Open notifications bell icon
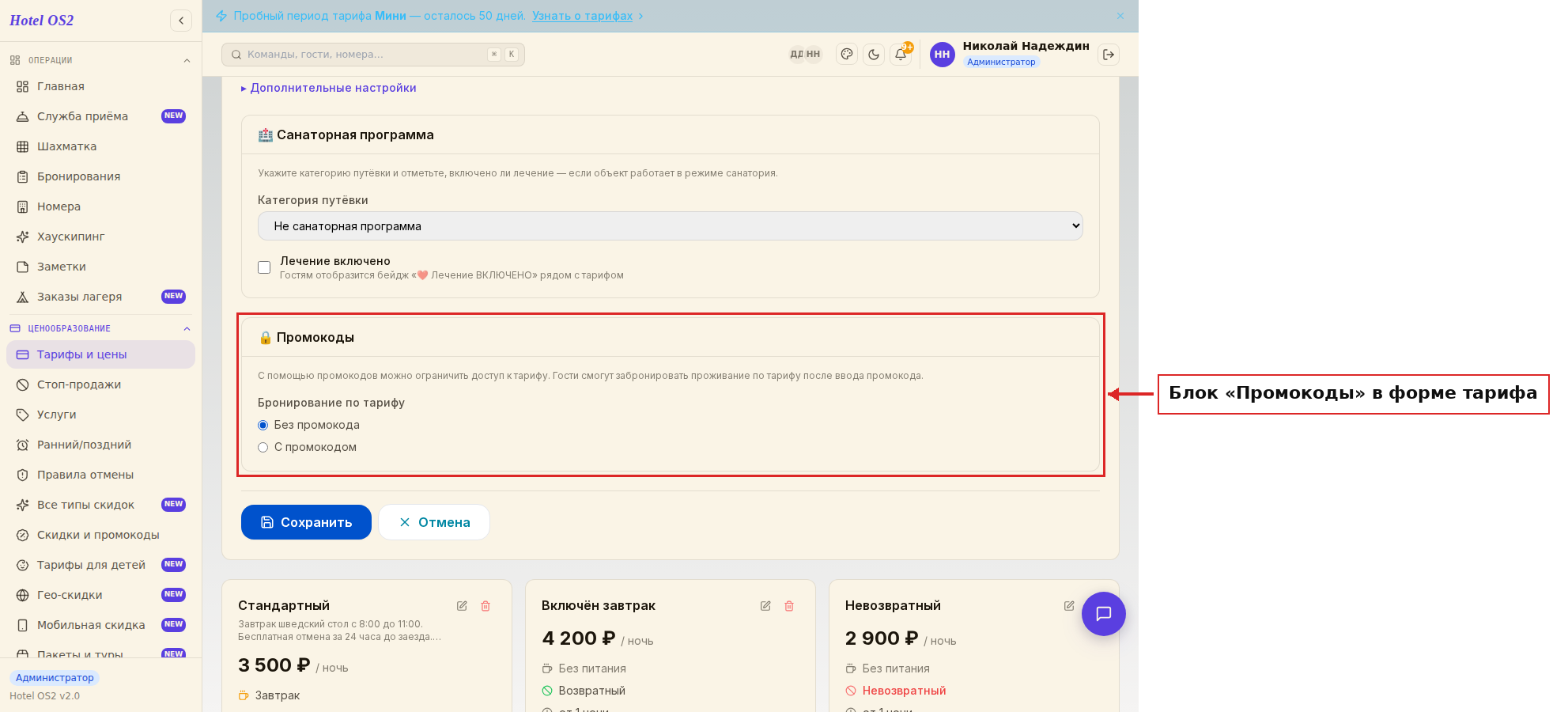Screen dimensions: 1568x712 901,55
